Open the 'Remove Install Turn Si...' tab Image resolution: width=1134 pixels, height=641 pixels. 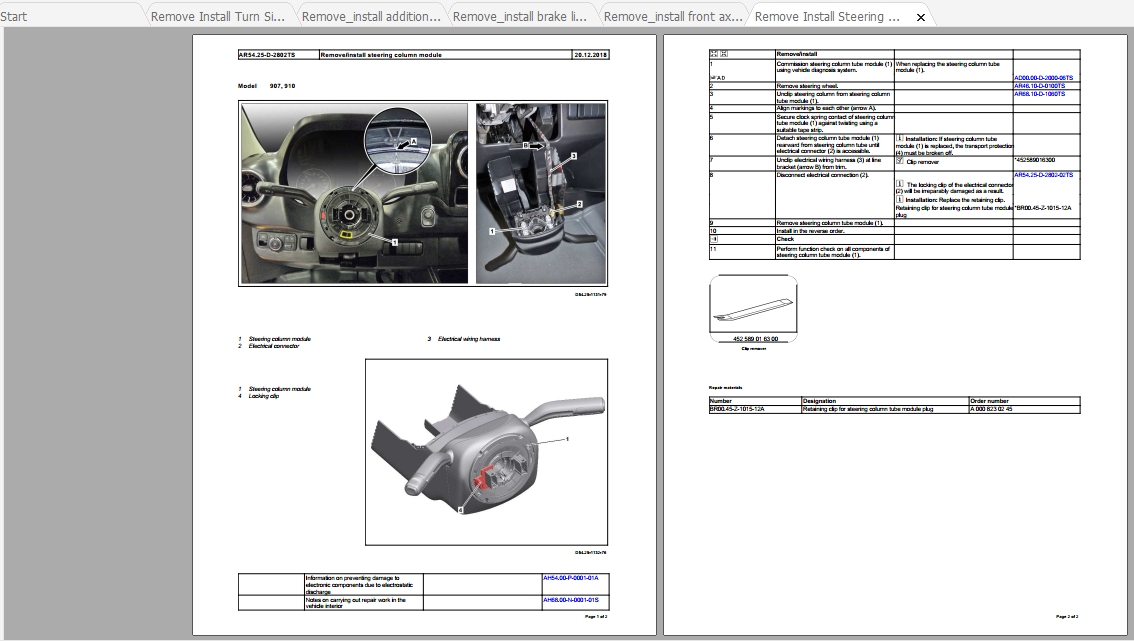[218, 16]
